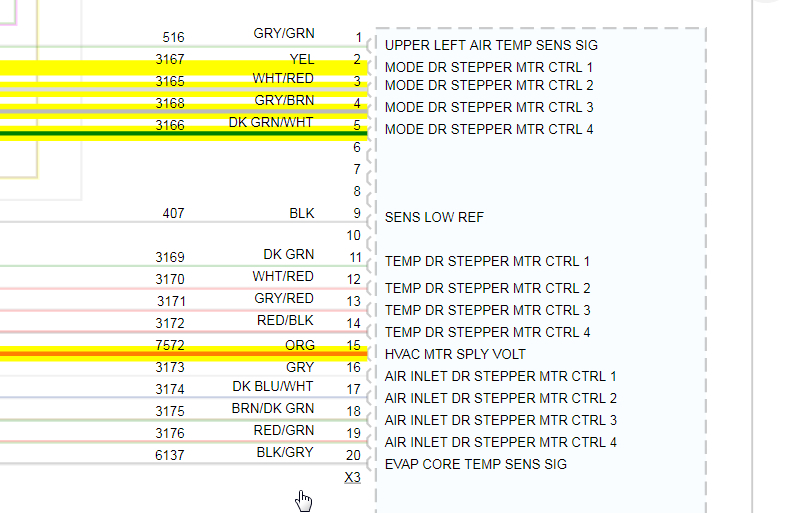The height and width of the screenshot is (513, 785).
Task: Open the X3 connector link
Action: click(352, 478)
